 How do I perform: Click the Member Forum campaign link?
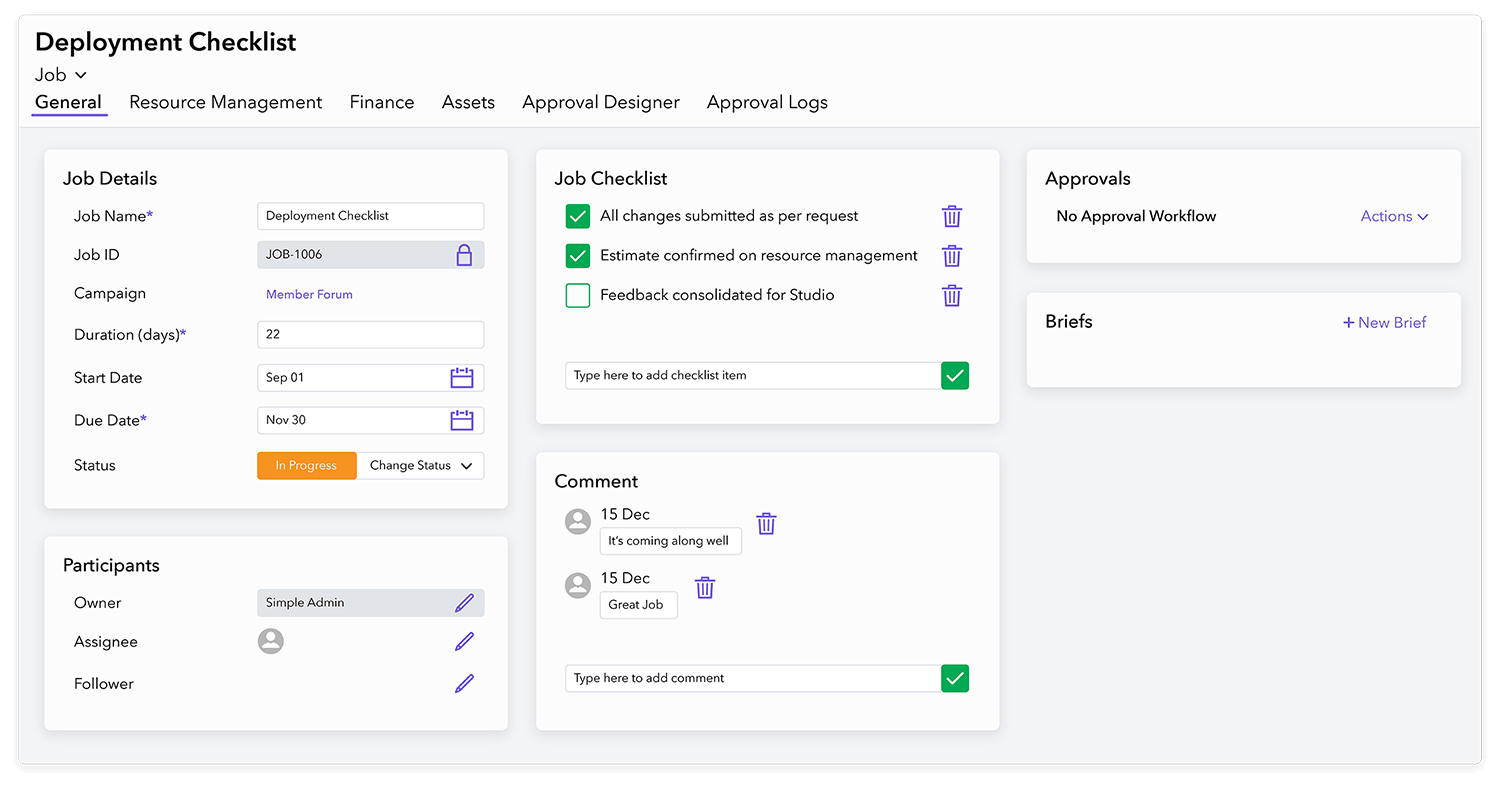[x=309, y=295]
